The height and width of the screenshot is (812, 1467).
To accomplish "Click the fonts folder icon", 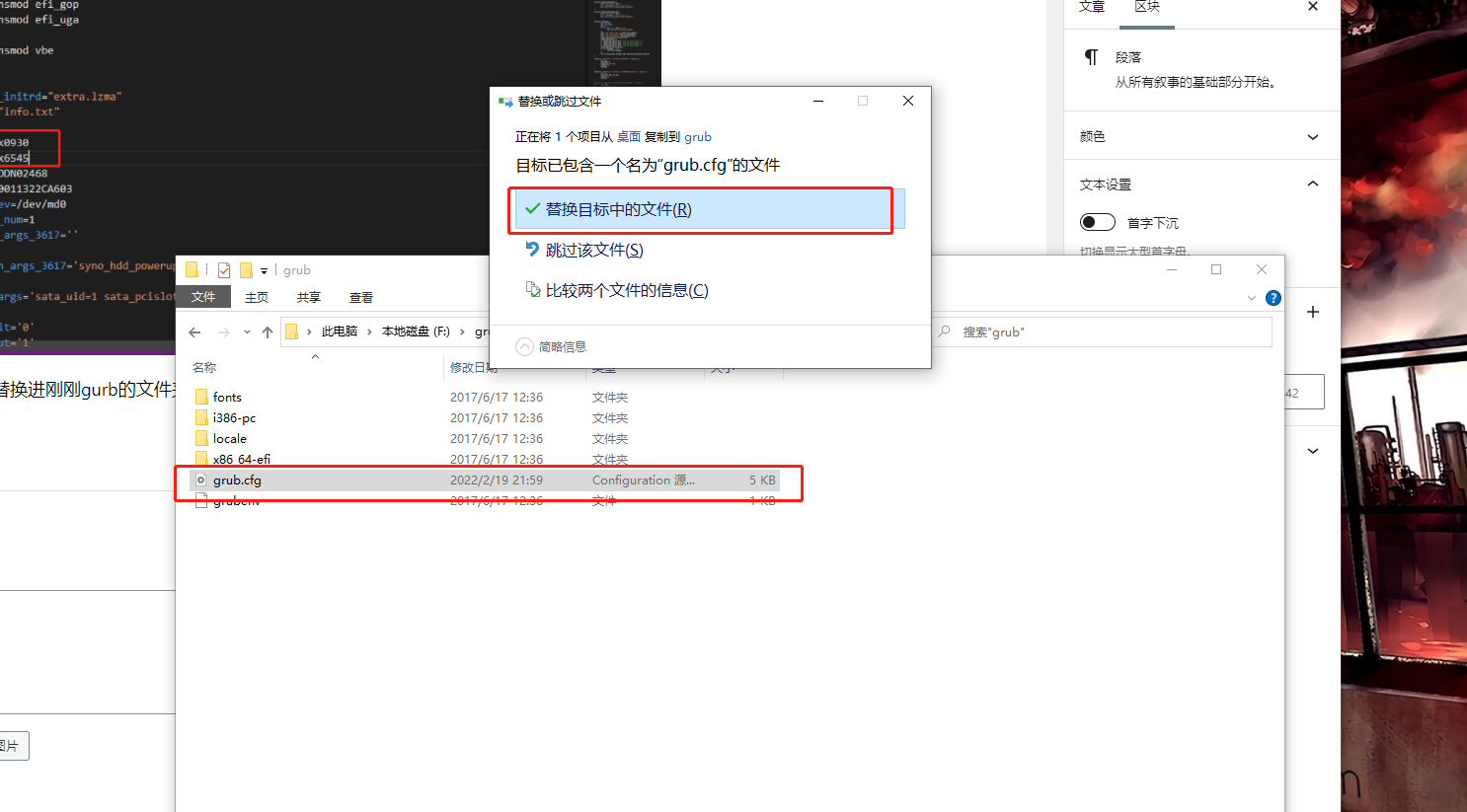I will [201, 397].
